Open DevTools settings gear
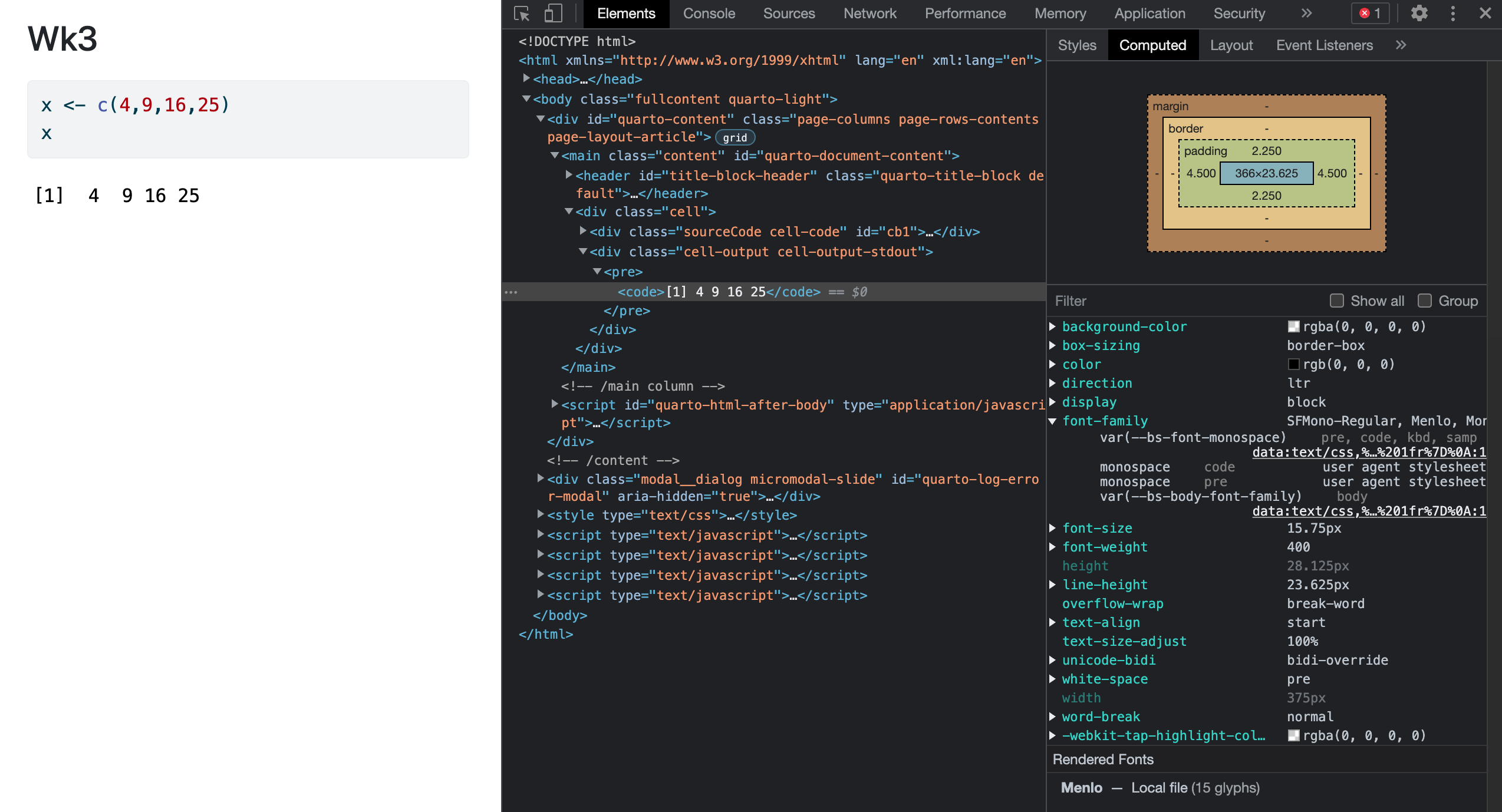 (x=1419, y=14)
